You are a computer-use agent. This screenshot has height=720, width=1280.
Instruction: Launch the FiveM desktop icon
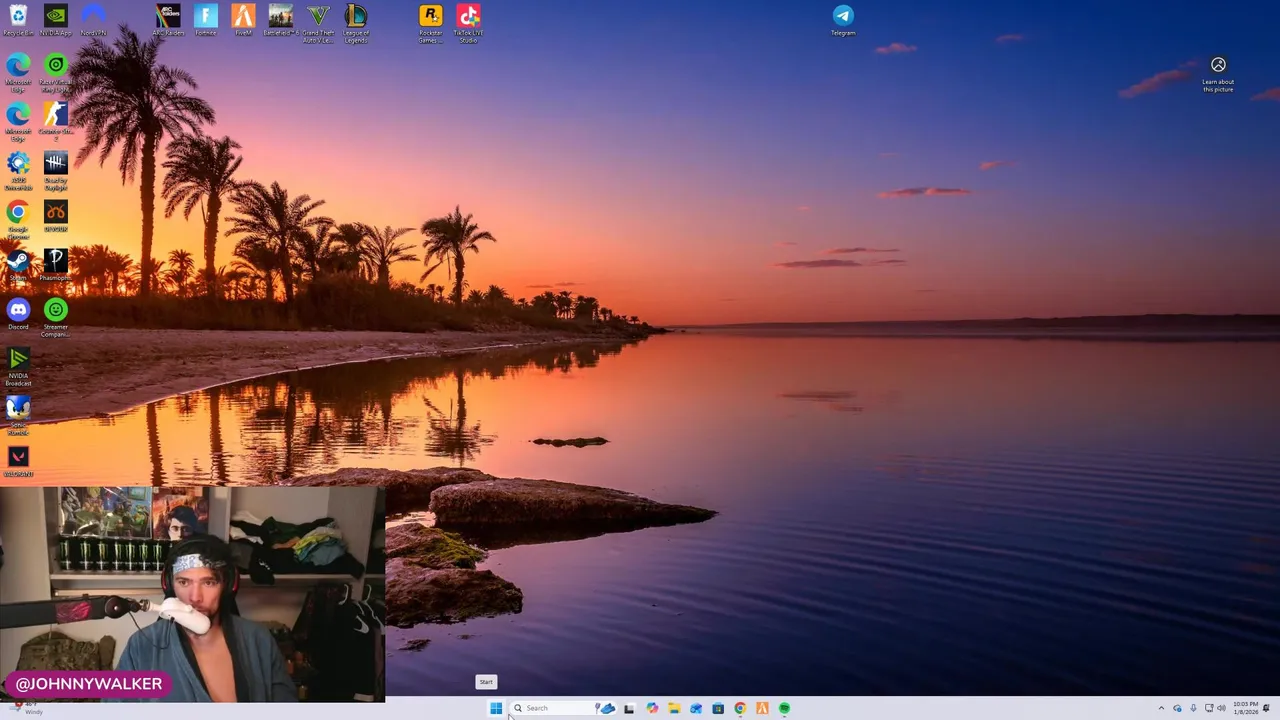click(x=243, y=20)
